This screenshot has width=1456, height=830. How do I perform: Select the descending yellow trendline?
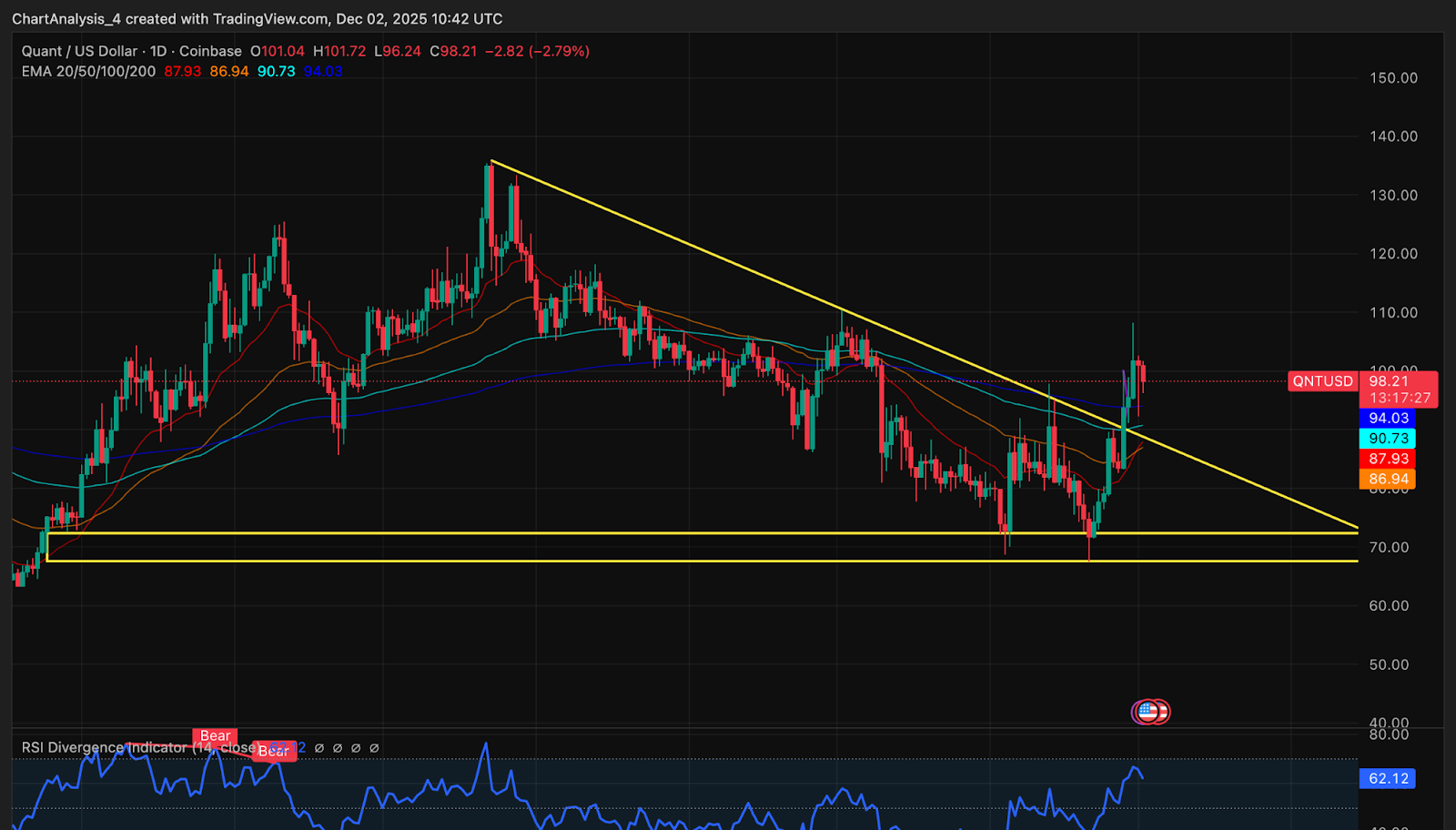pos(925,344)
